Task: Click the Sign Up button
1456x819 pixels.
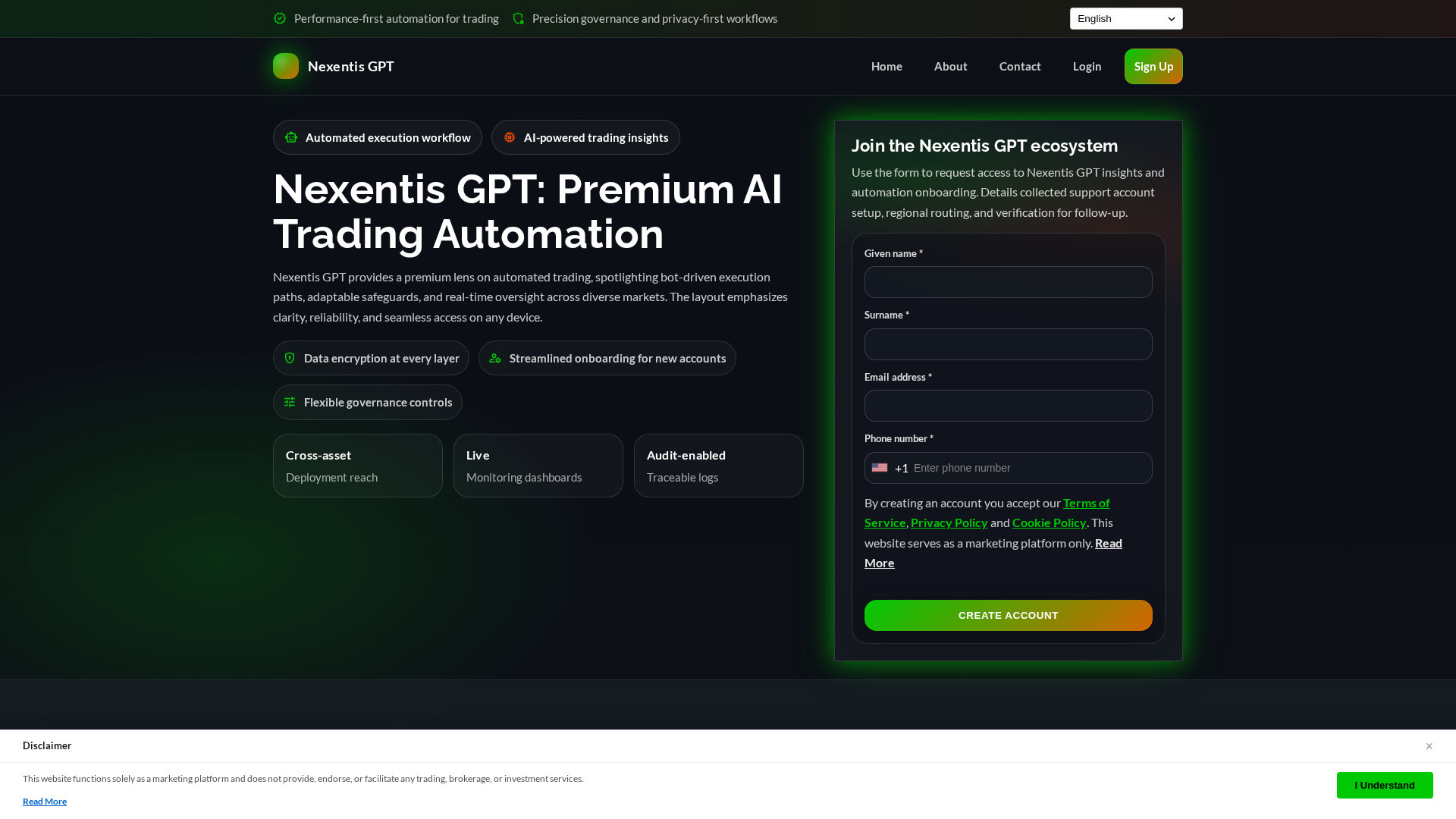Action: click(x=1153, y=66)
